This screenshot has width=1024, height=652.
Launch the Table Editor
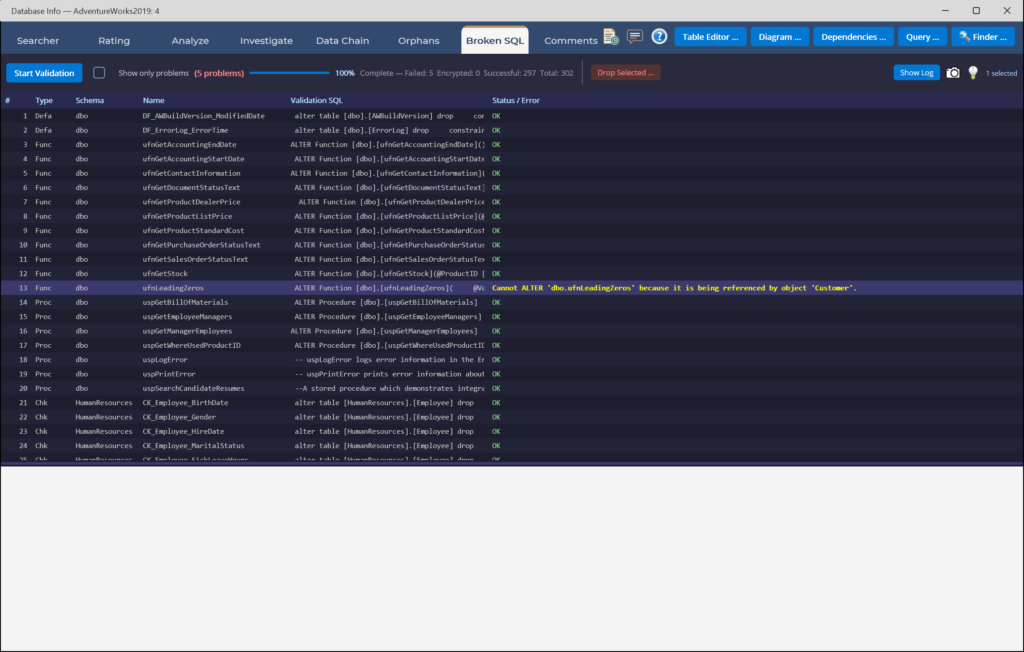tap(710, 37)
